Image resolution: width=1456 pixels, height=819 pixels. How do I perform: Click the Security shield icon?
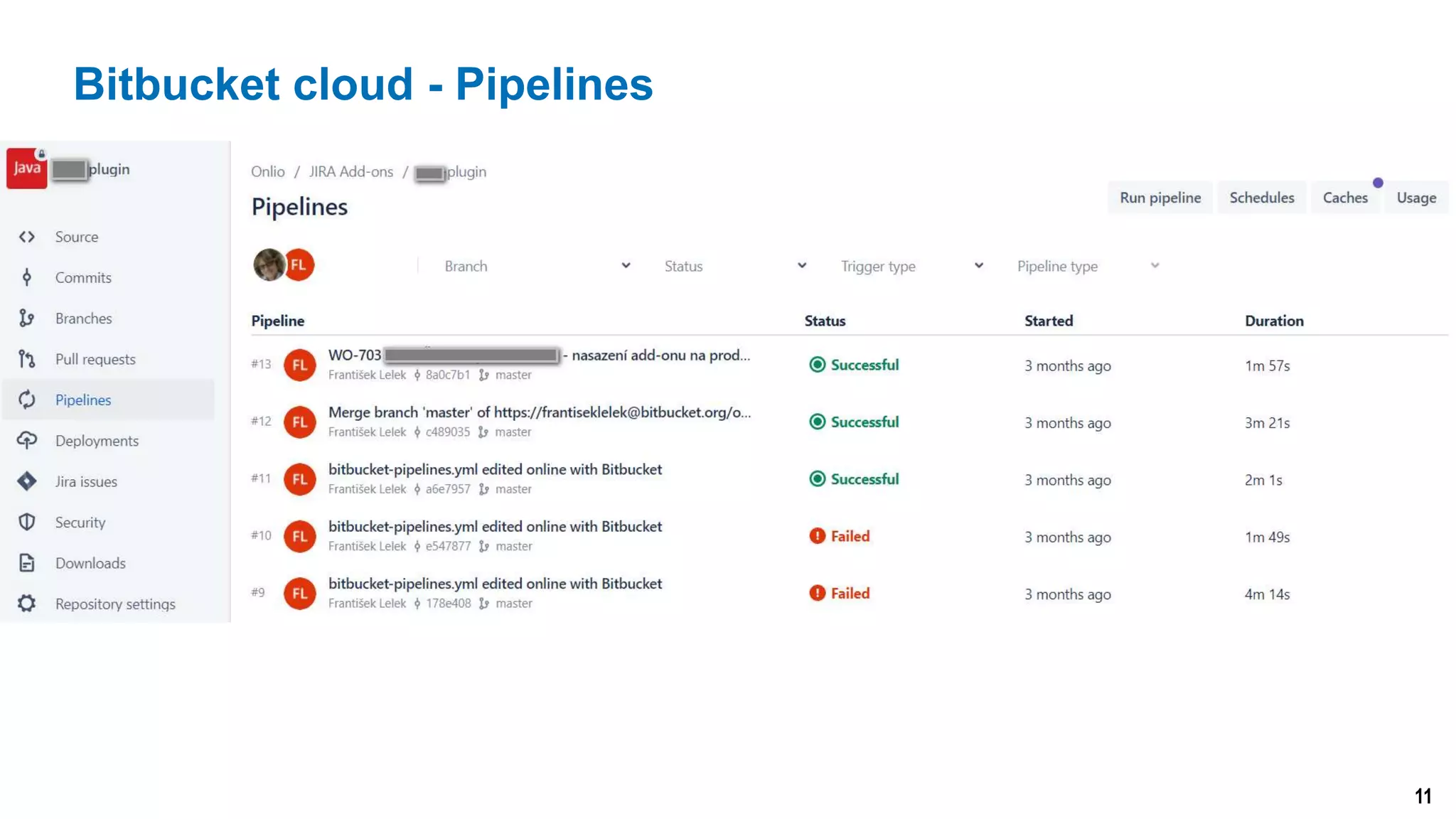(27, 522)
